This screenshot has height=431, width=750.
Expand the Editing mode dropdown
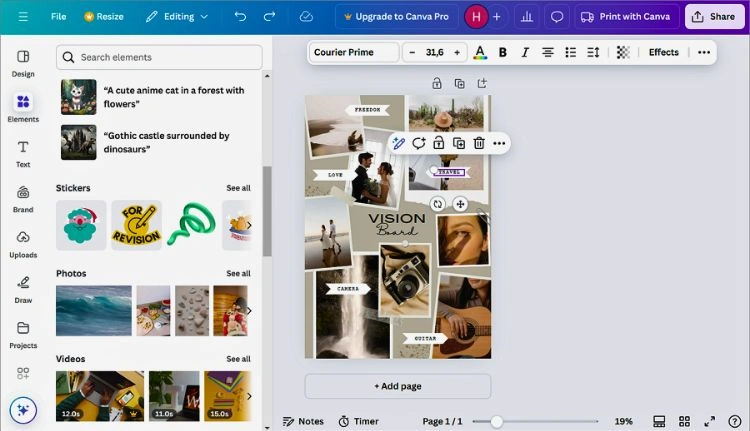point(177,17)
